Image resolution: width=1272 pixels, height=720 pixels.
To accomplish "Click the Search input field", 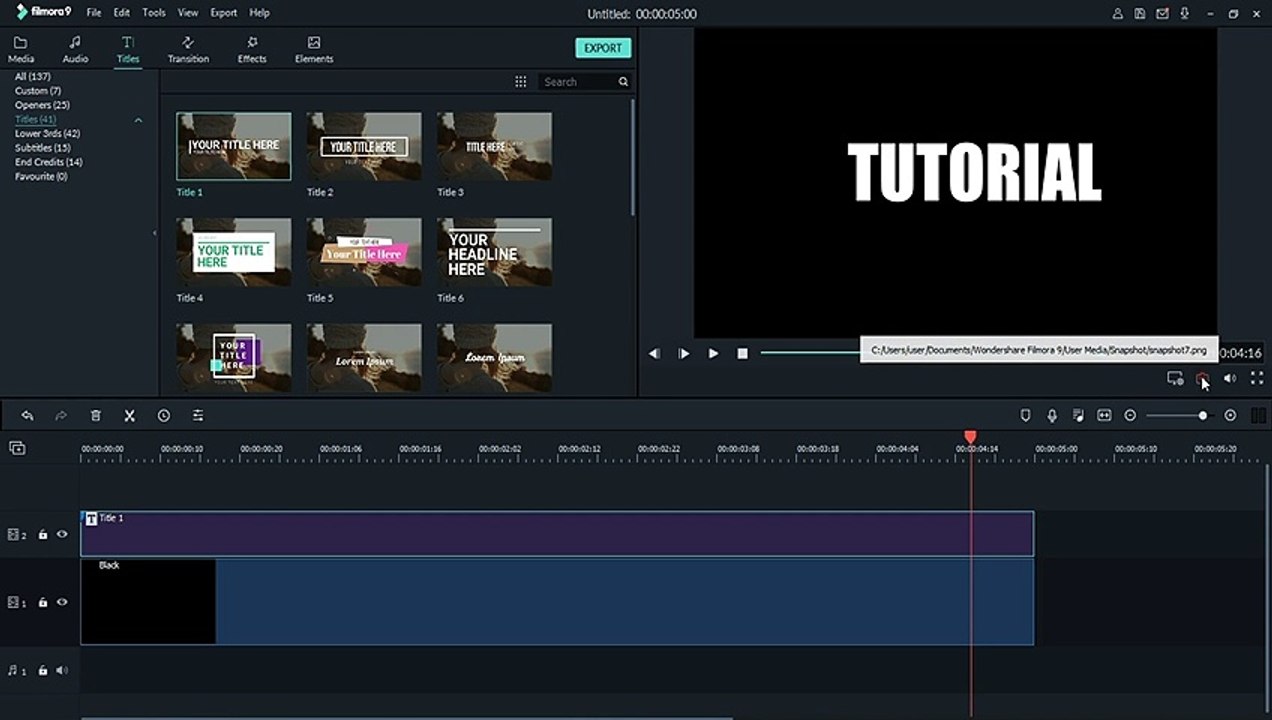I will (577, 82).
